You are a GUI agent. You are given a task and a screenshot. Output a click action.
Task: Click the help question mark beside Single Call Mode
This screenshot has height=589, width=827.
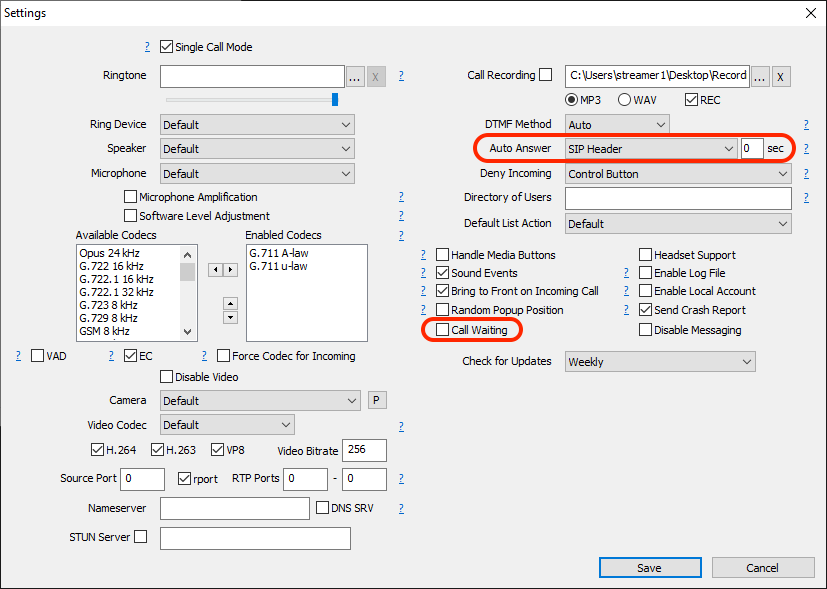148,47
